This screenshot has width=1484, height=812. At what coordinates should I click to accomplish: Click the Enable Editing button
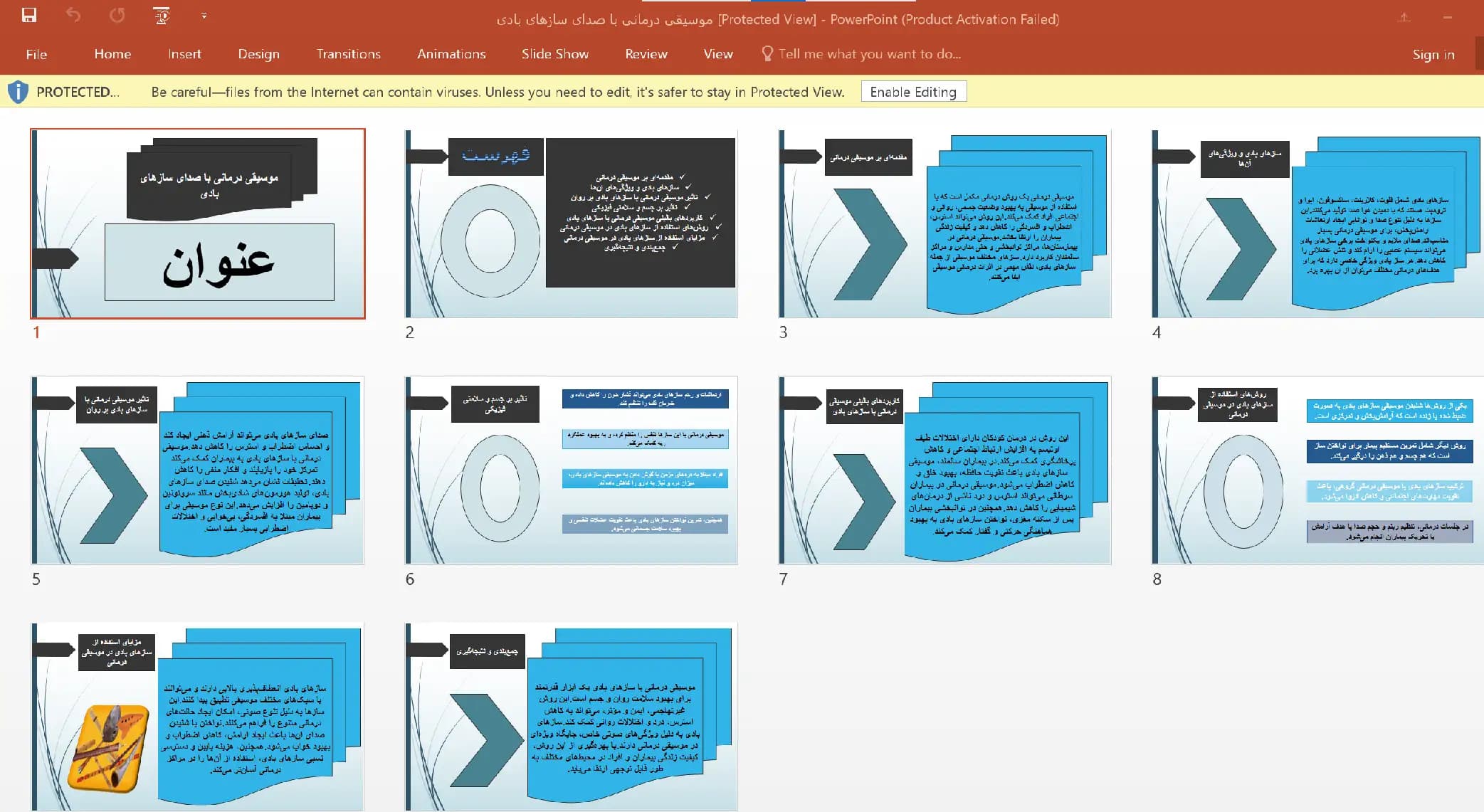tap(913, 92)
